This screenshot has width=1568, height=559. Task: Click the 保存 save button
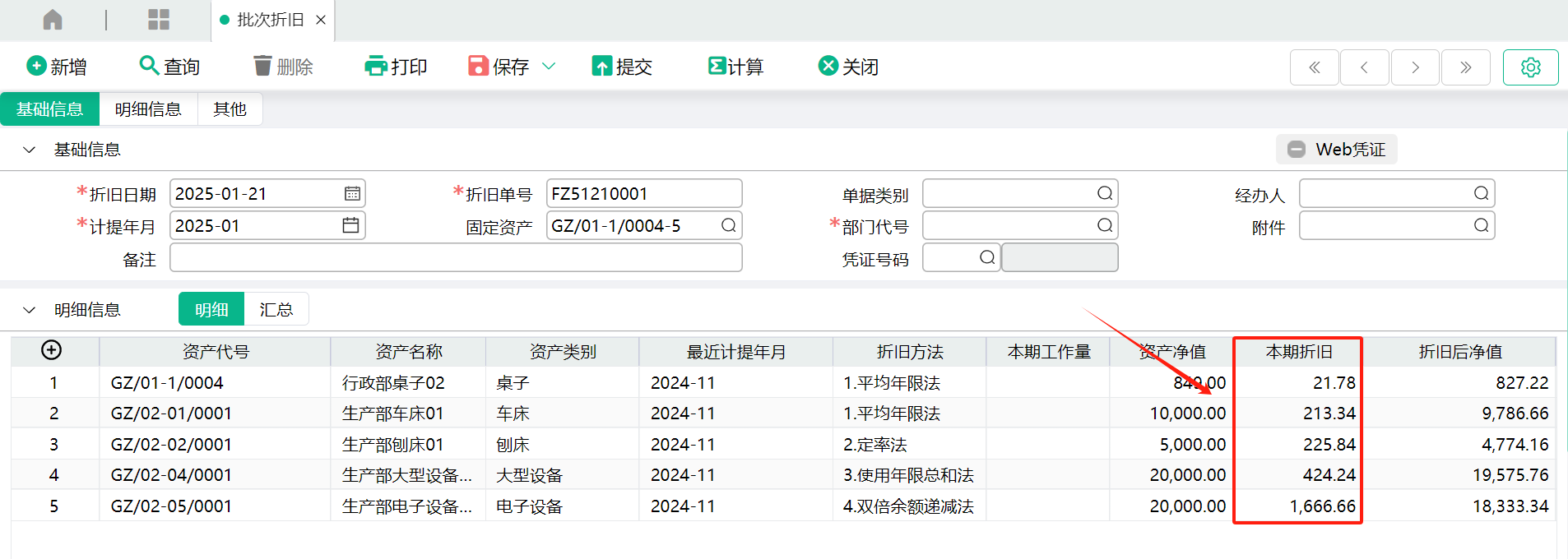tap(499, 67)
